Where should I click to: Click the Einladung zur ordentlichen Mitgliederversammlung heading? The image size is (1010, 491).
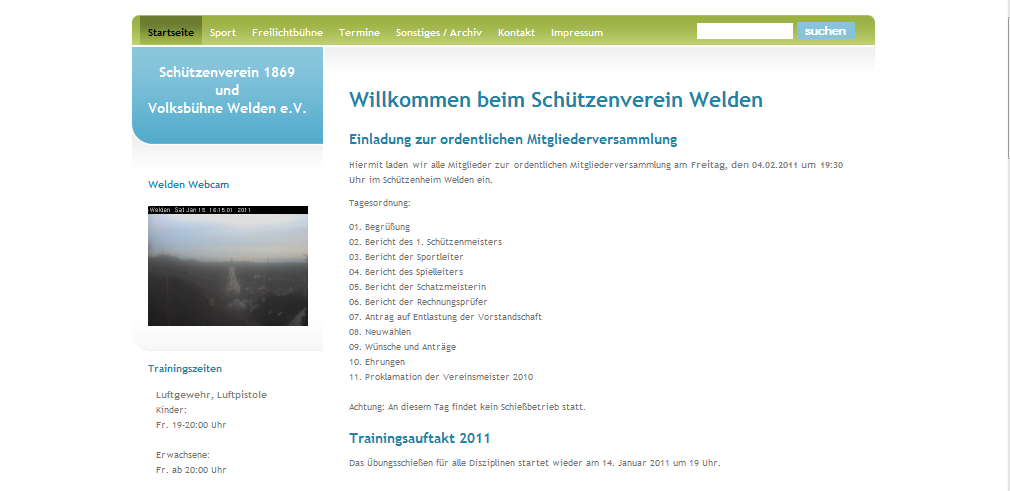[513, 139]
